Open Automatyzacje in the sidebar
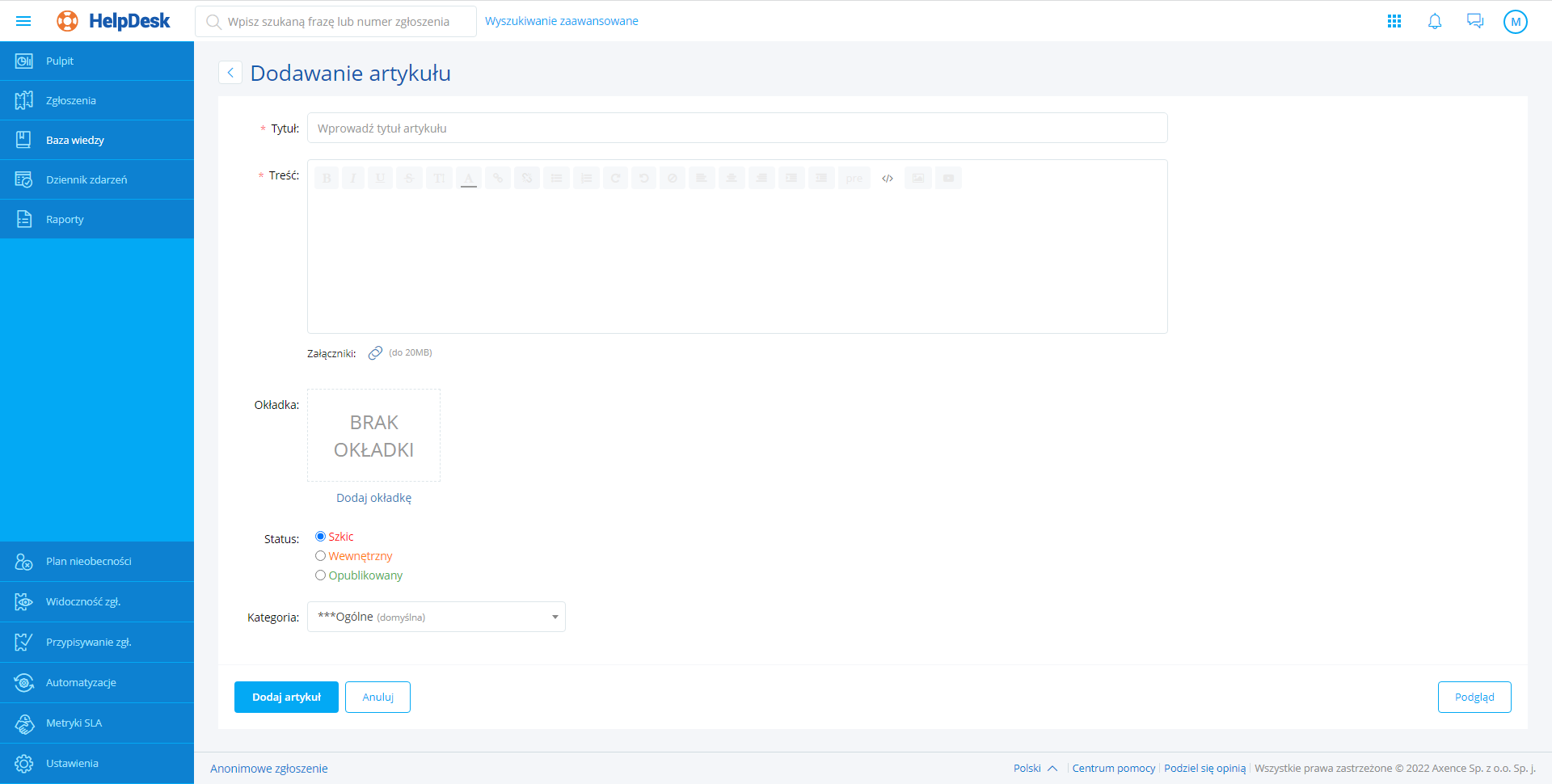Screen dimensions: 1552x784 coord(81,682)
